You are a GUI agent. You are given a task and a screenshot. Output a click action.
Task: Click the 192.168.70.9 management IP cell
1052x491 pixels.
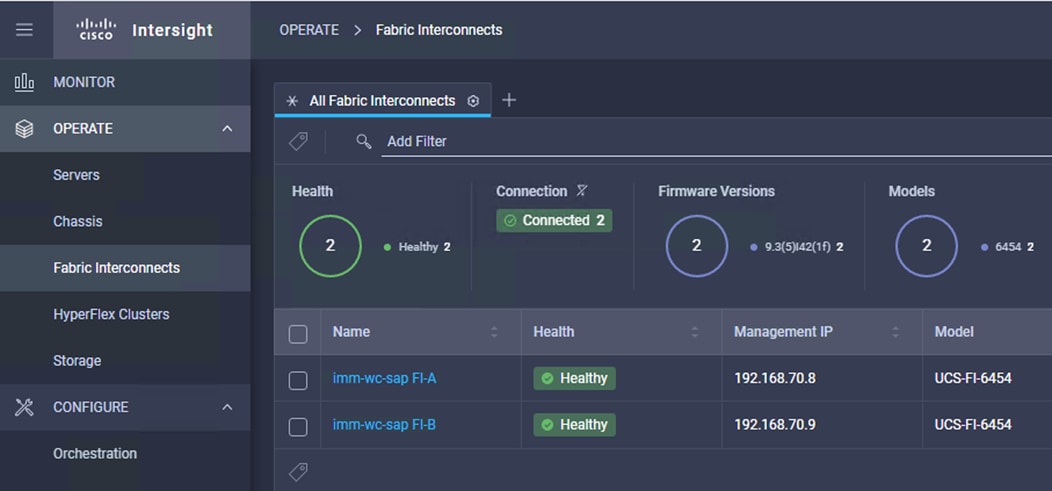click(x=775, y=425)
